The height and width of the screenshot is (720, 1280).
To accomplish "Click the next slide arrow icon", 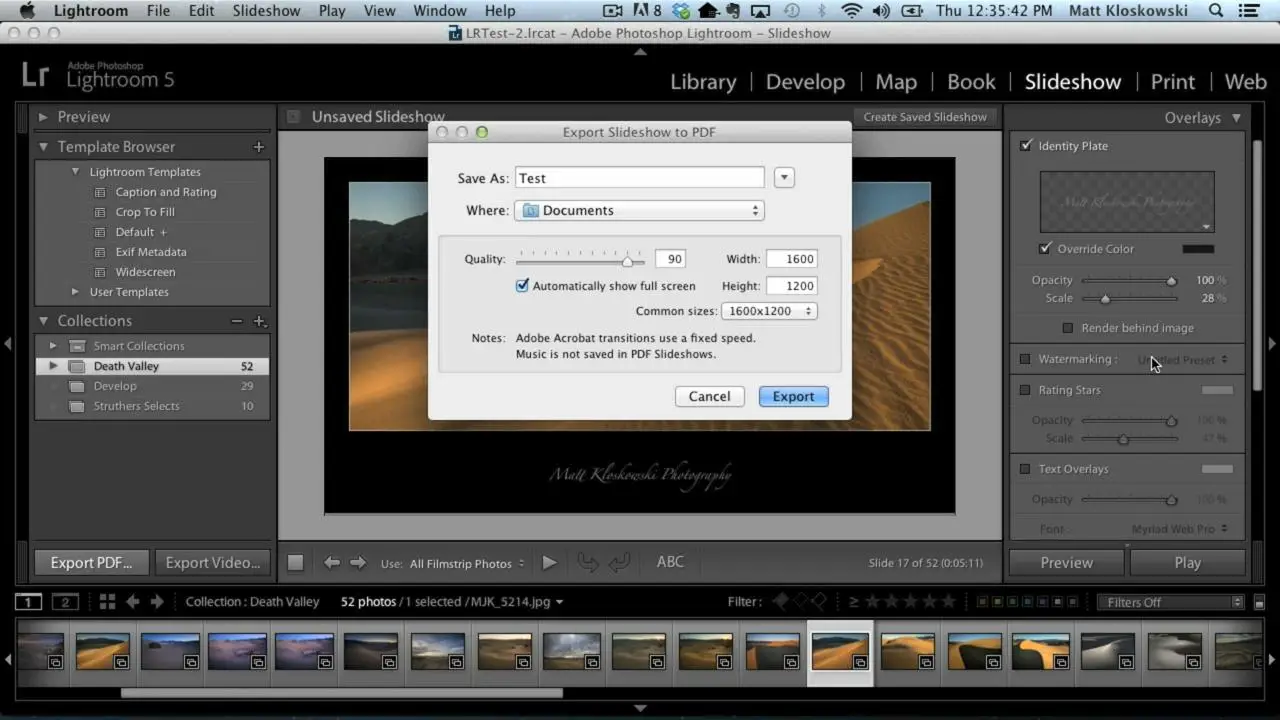I will [x=359, y=562].
